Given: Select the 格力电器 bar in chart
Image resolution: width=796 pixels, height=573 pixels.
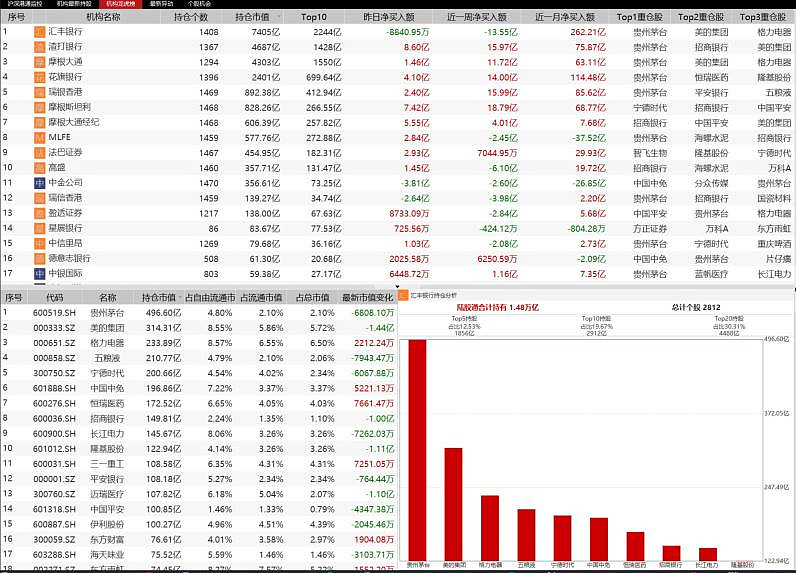Looking at the screenshot, I should pos(490,528).
